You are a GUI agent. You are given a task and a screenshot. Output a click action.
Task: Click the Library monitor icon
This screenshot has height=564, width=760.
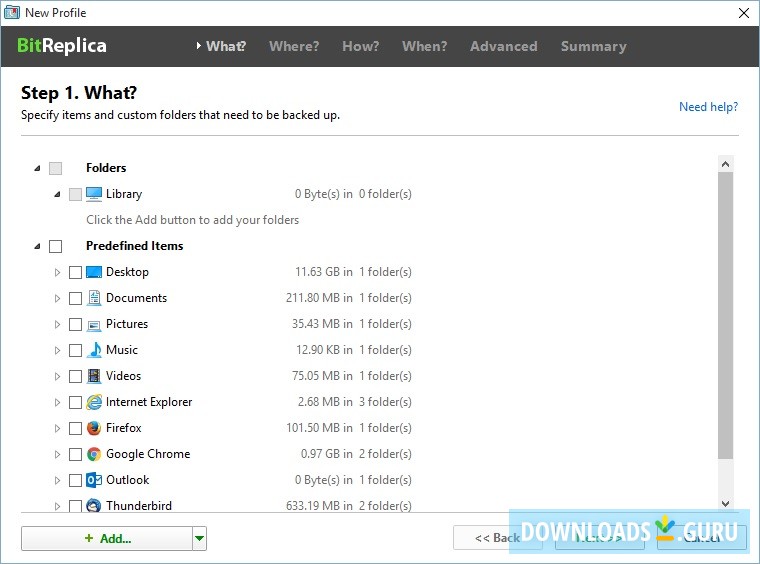[94, 194]
